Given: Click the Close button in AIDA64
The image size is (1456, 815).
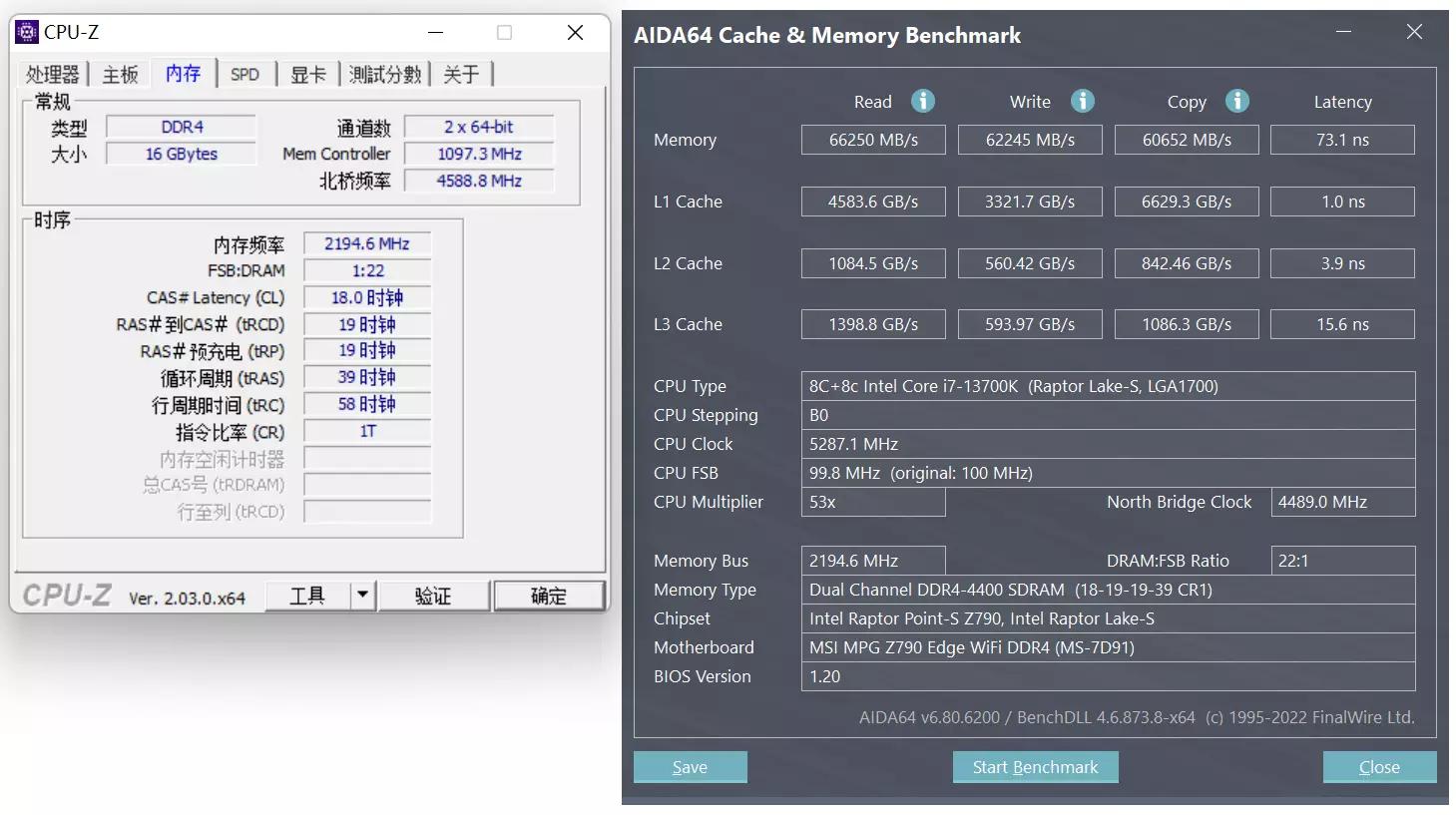Looking at the screenshot, I should click(x=1379, y=766).
